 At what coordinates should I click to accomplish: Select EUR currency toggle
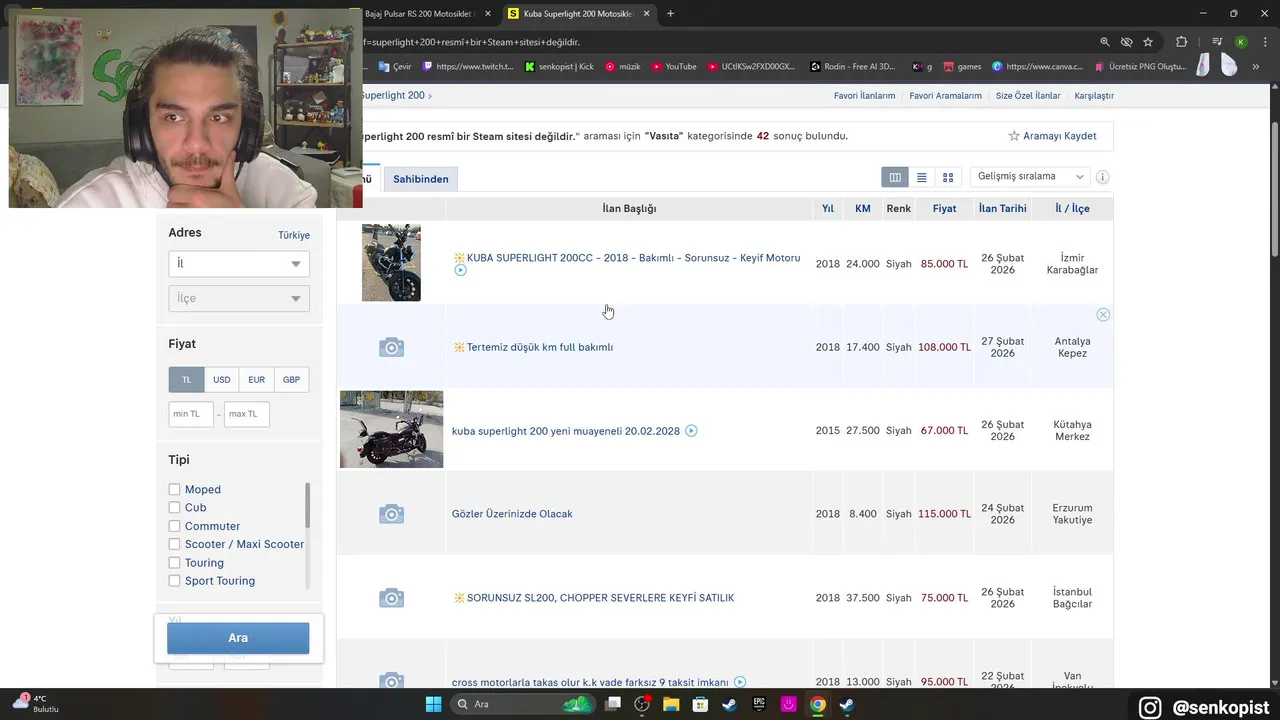point(257,380)
